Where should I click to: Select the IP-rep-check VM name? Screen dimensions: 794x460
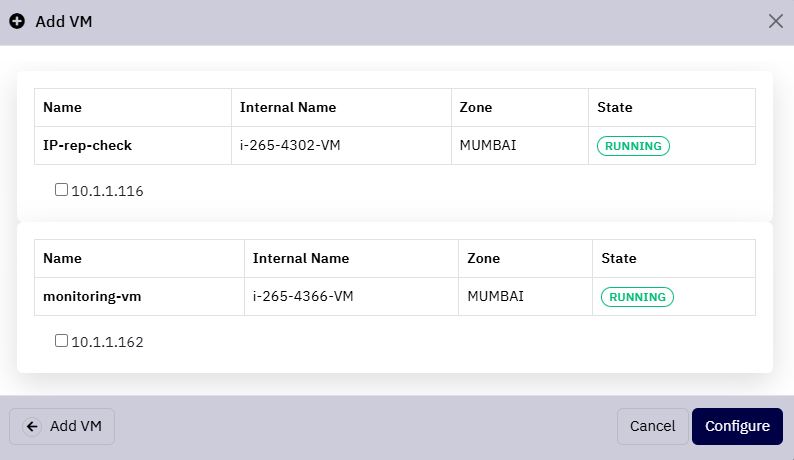click(87, 145)
